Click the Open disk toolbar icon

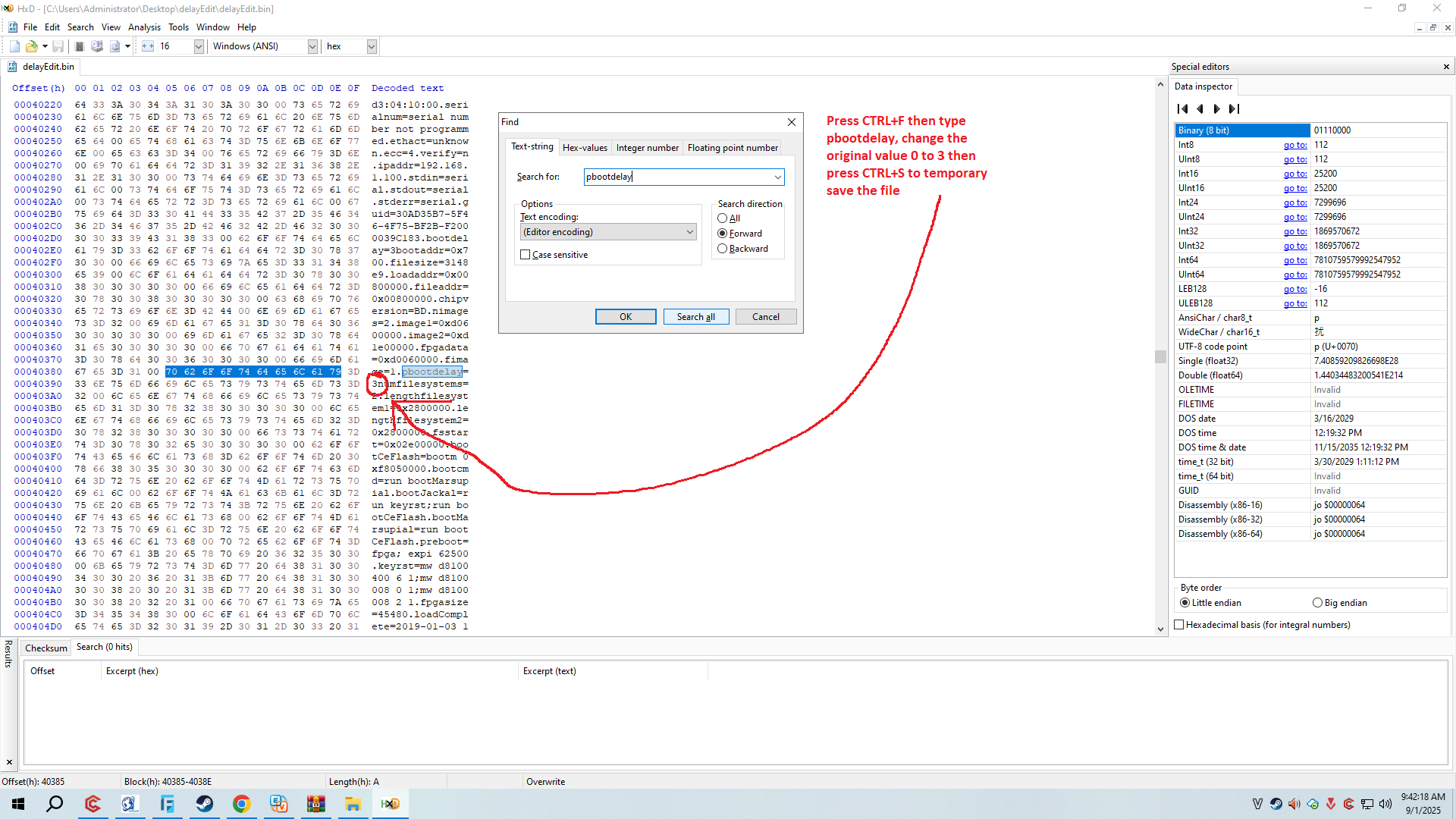pos(97,46)
